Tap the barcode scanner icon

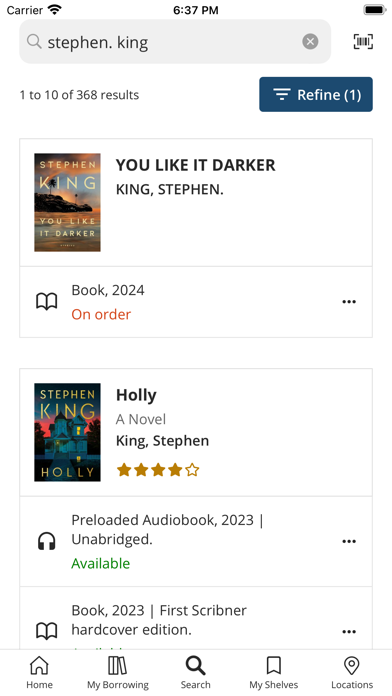click(363, 42)
